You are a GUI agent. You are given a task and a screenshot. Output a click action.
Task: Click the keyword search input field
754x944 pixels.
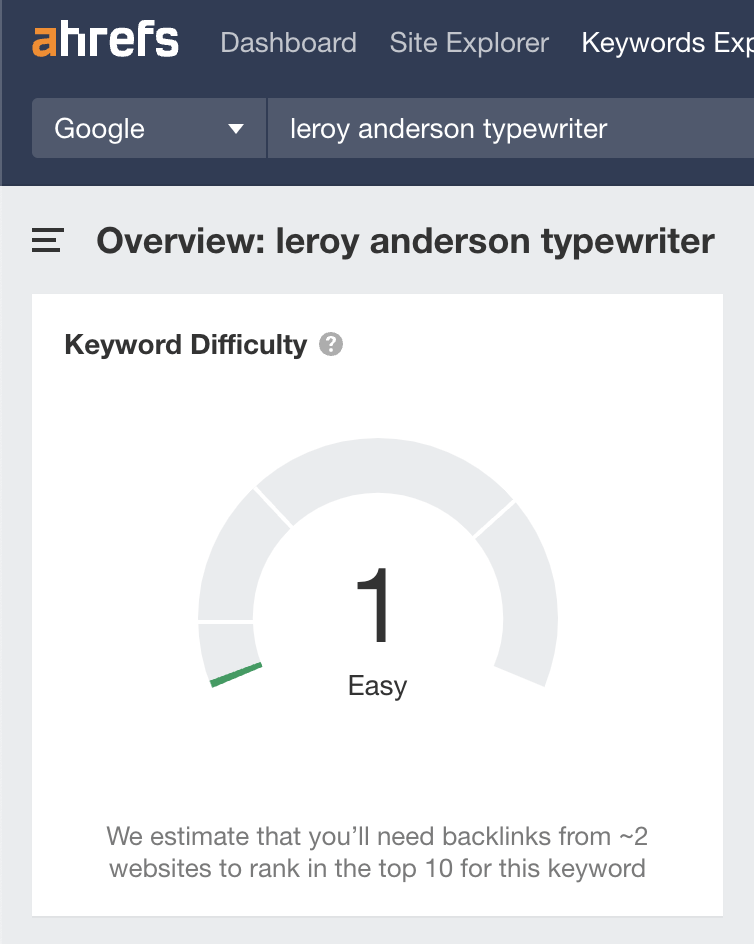pos(511,128)
